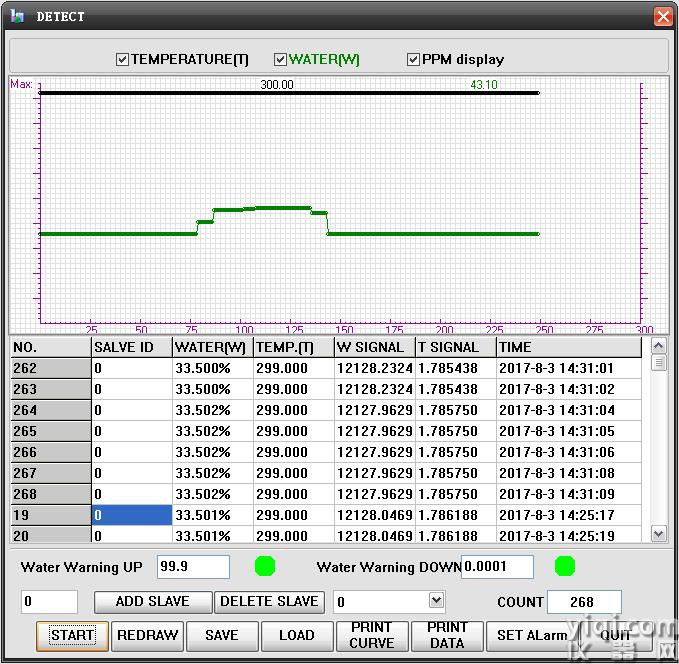Click the DETECT app icon in title bar

point(17,16)
